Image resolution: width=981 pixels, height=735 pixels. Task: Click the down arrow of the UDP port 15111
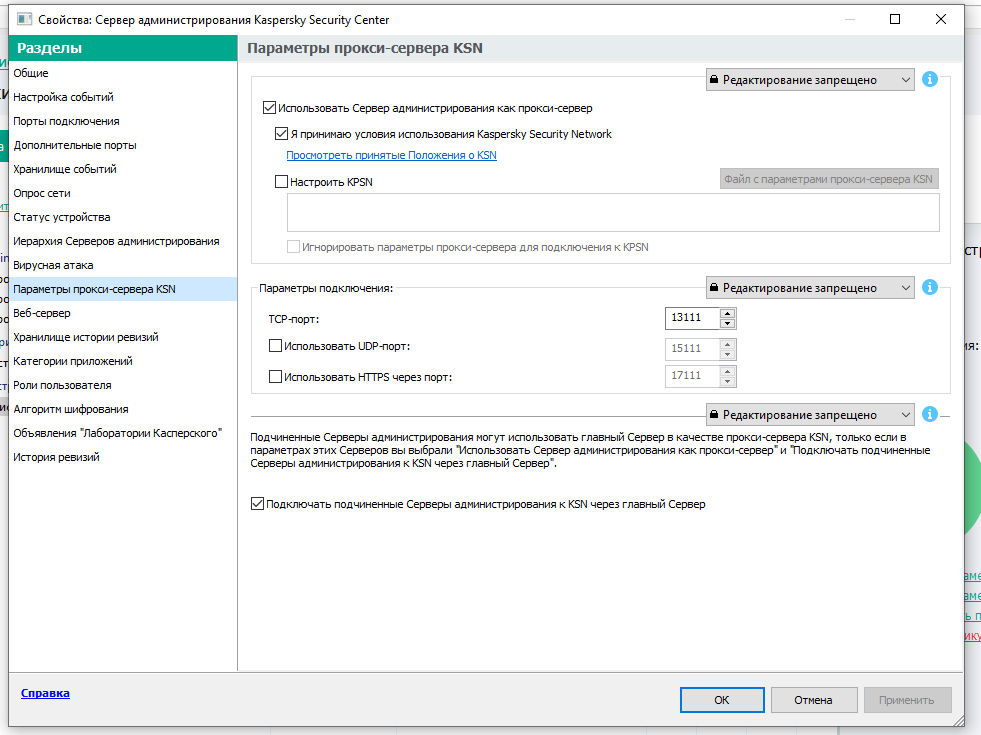click(x=727, y=354)
